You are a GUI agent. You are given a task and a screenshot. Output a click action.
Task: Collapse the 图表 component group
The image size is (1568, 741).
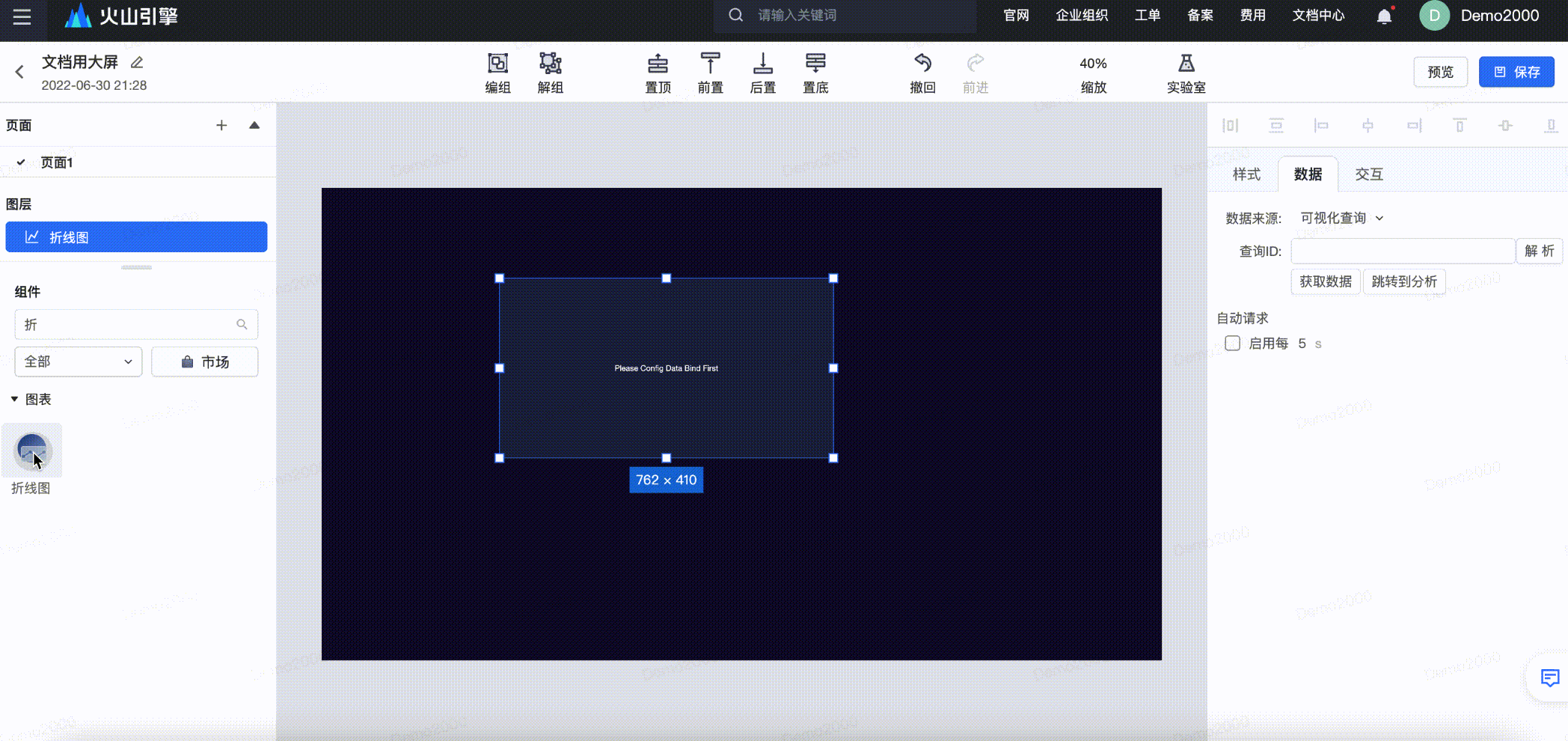tap(14, 399)
